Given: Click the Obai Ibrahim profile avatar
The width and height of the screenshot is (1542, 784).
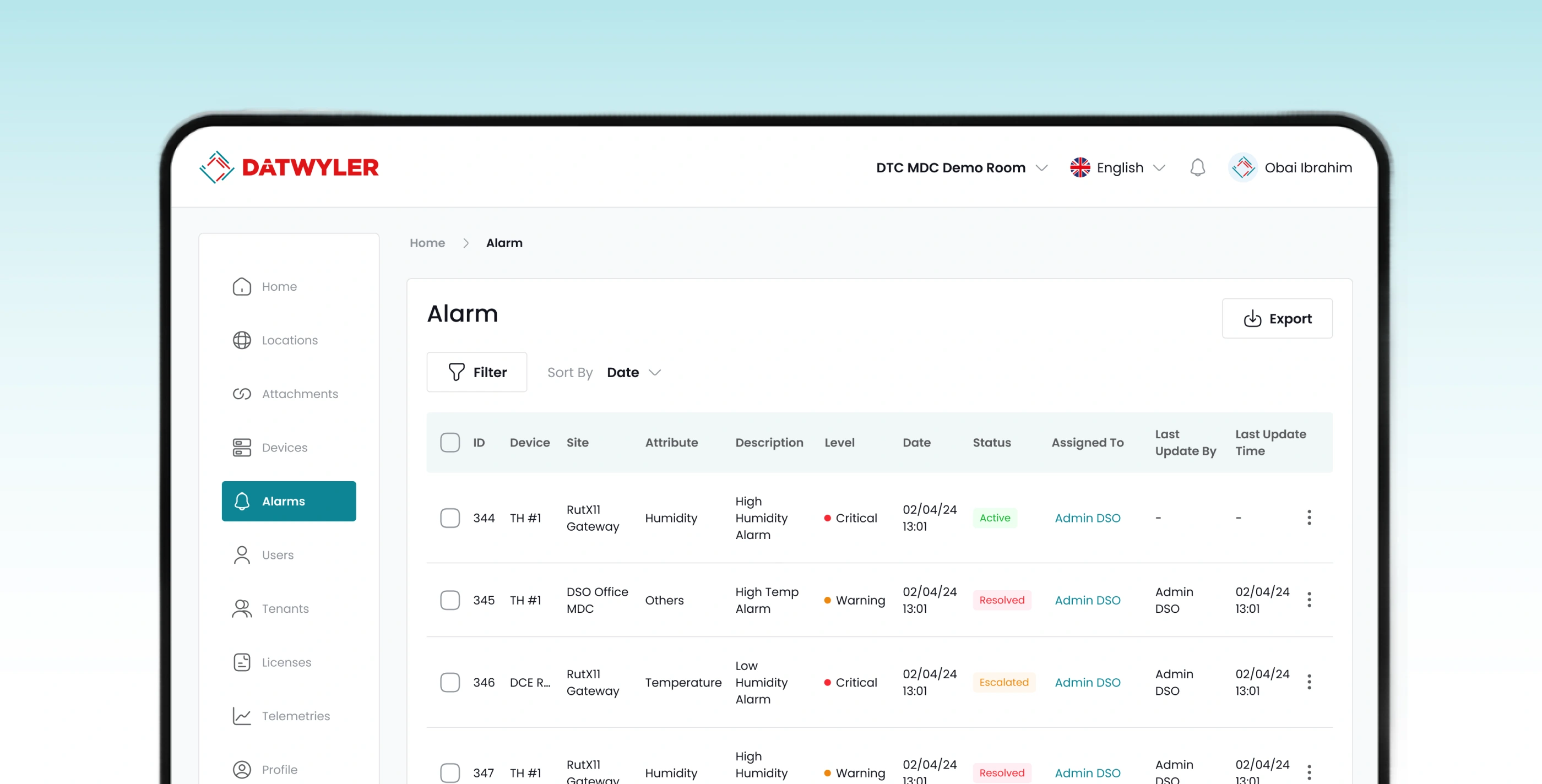Looking at the screenshot, I should coord(1244,167).
